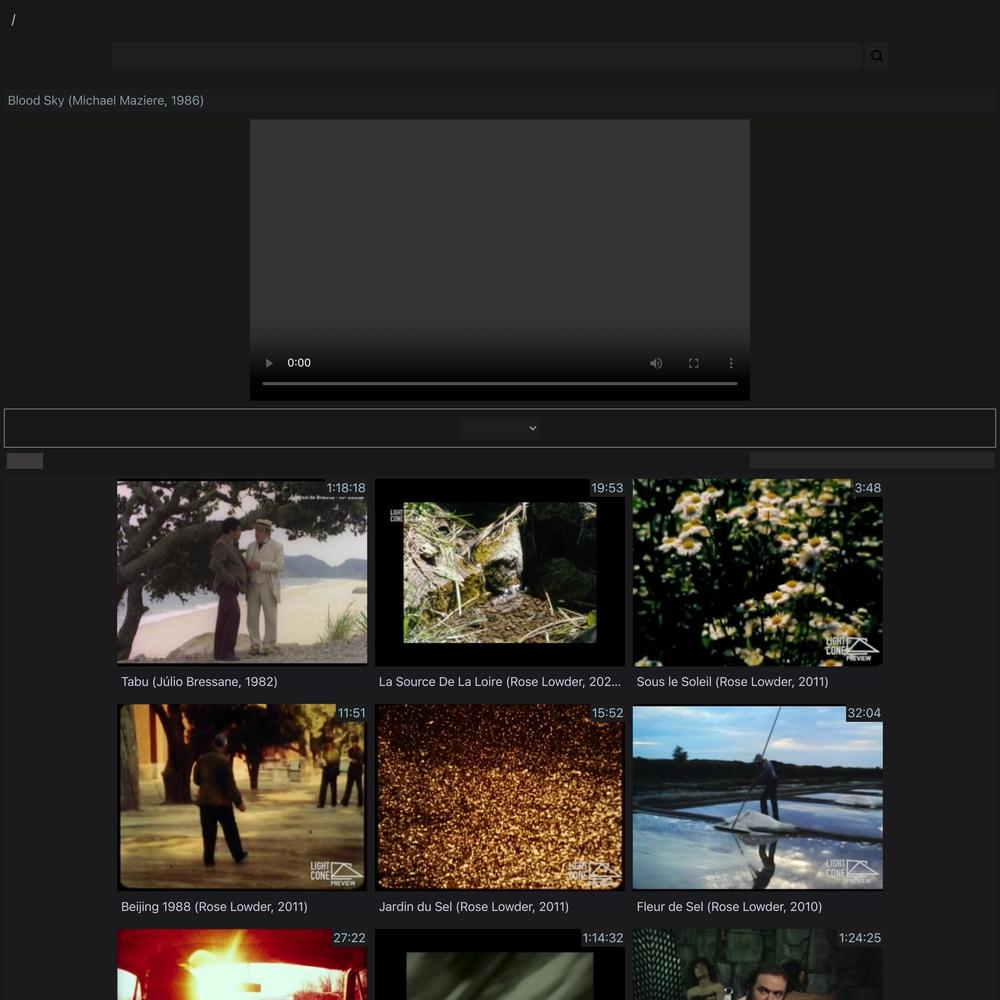Open the Fleur de Sel thumbnail
Viewport: 1000px width, 1000px height.
(x=758, y=797)
